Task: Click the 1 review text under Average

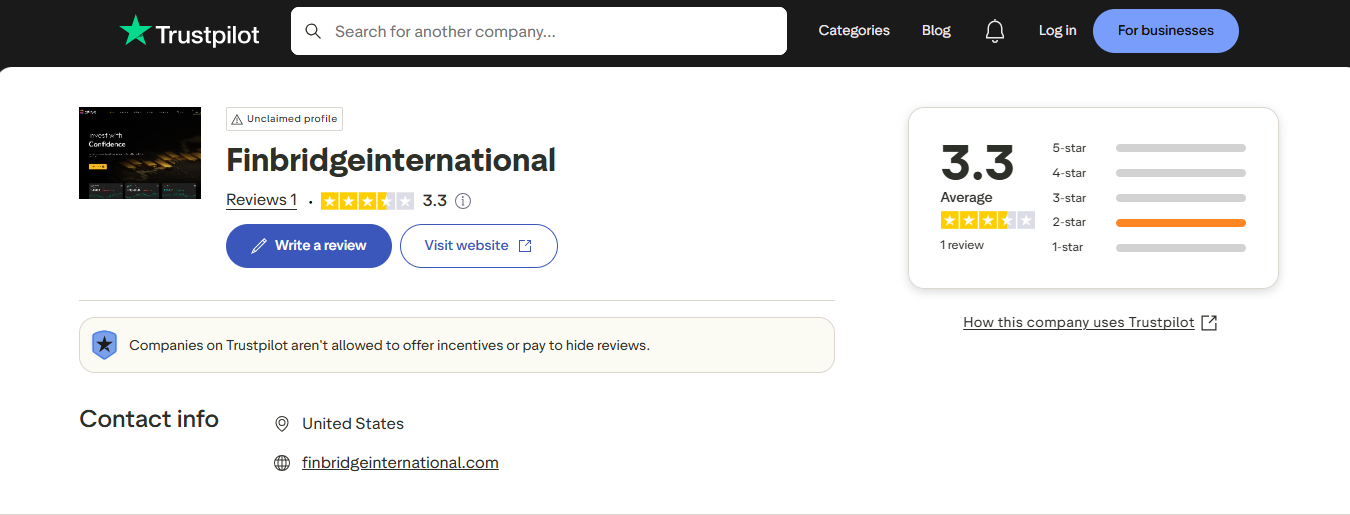Action: pos(962,245)
